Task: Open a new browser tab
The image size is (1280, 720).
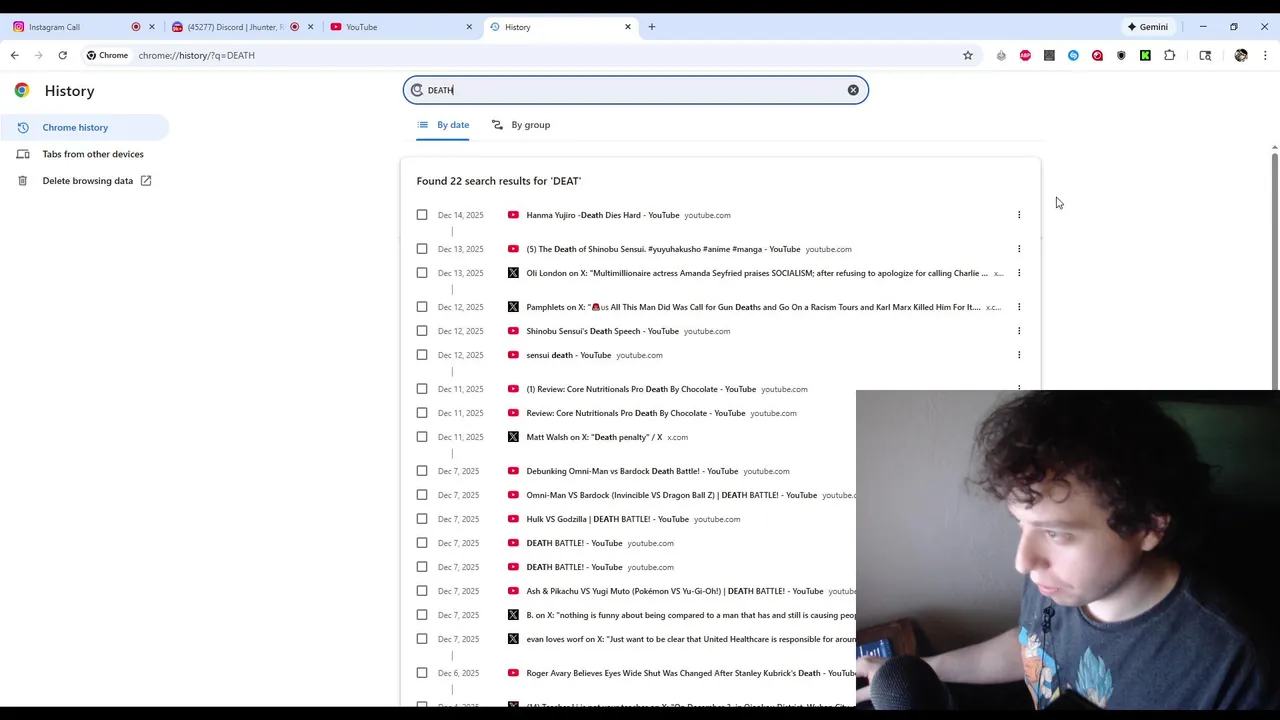Action: click(x=652, y=27)
